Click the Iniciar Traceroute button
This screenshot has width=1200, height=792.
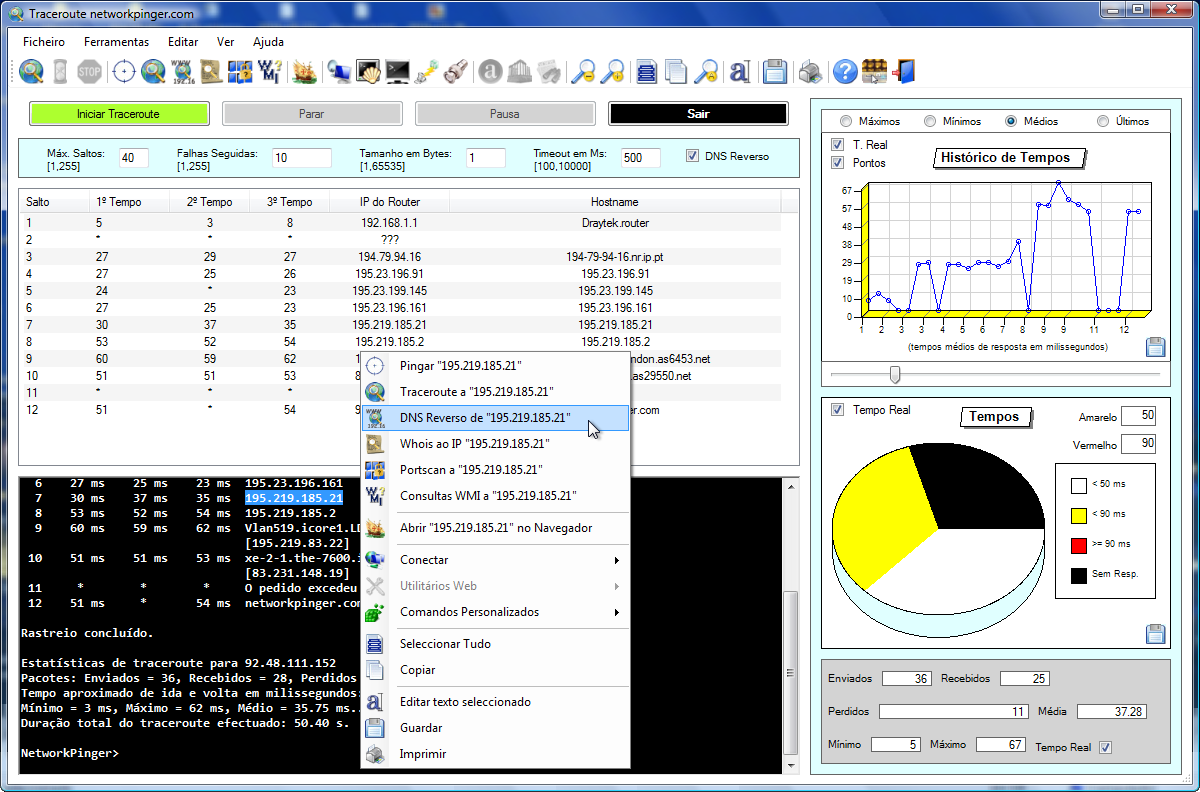(x=118, y=114)
